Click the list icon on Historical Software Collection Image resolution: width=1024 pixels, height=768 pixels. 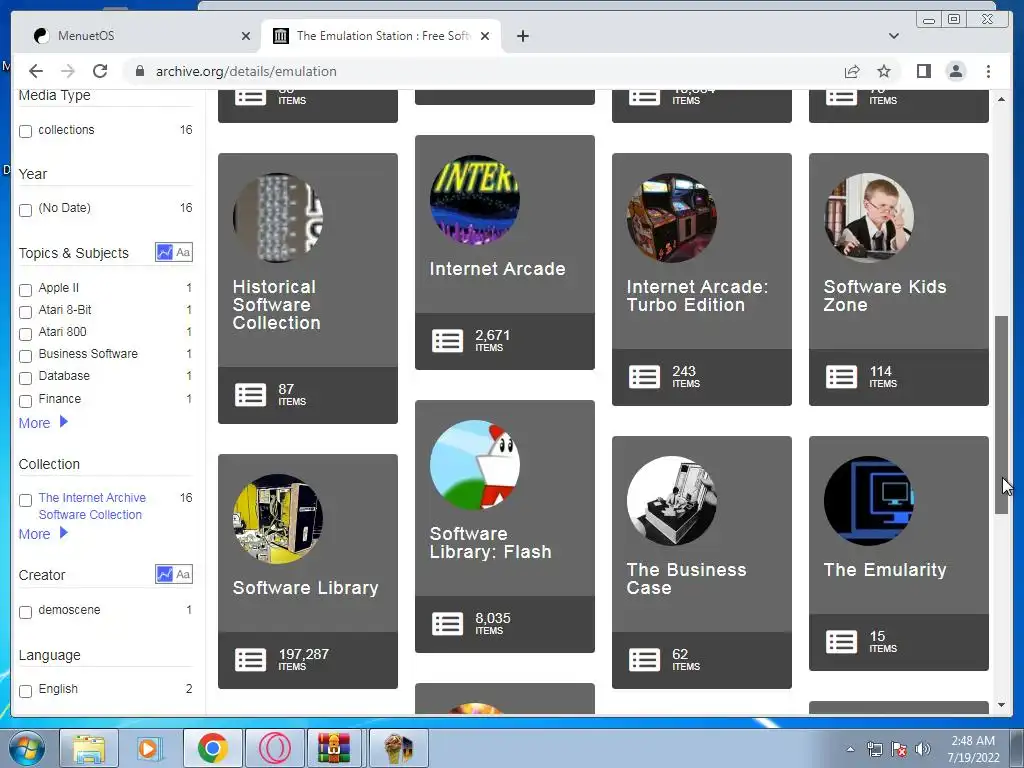pos(250,394)
